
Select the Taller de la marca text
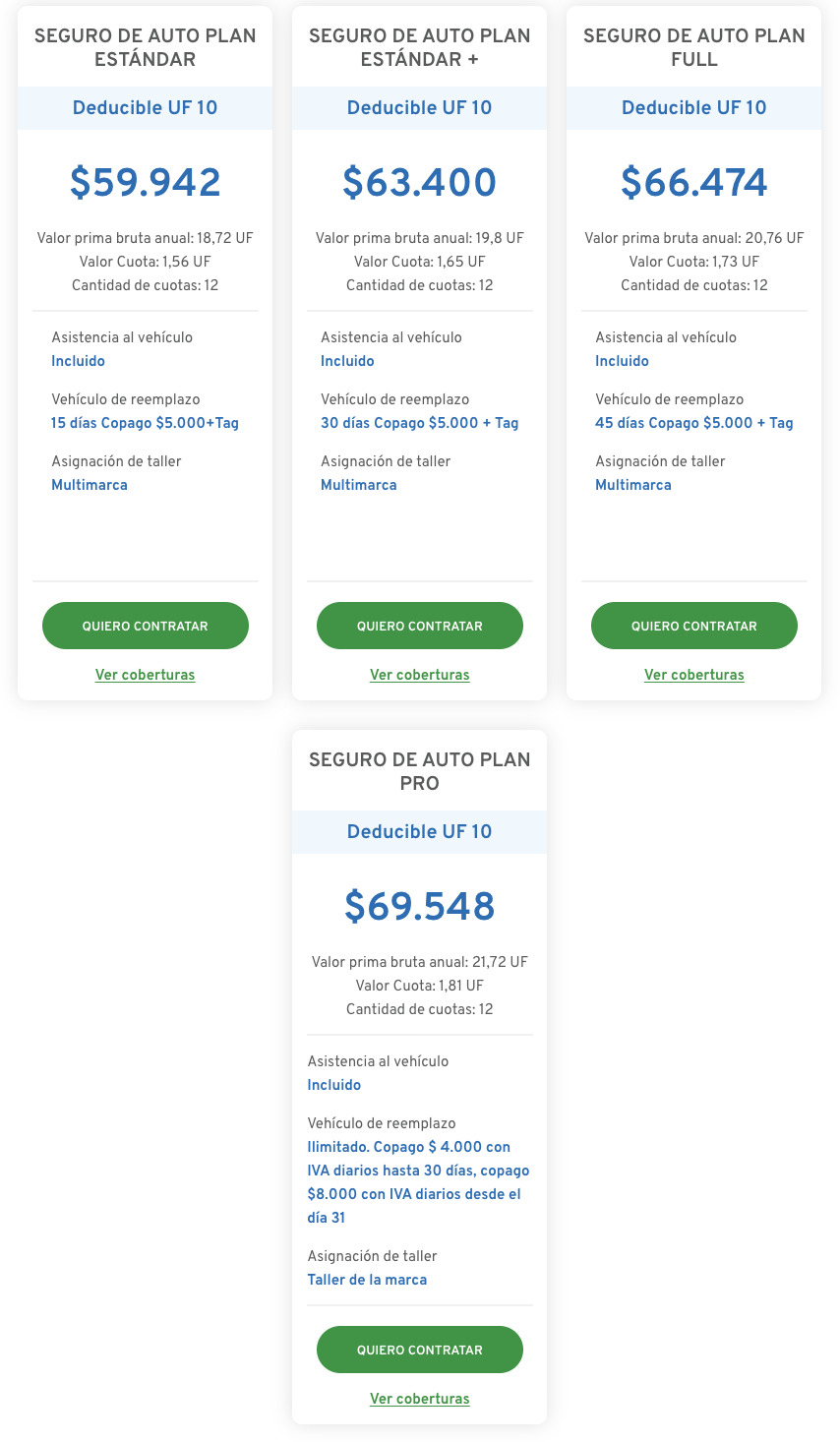367,1280
